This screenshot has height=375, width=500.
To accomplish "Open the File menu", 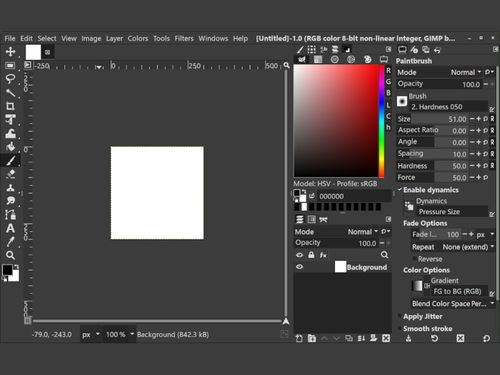I will (10, 39).
